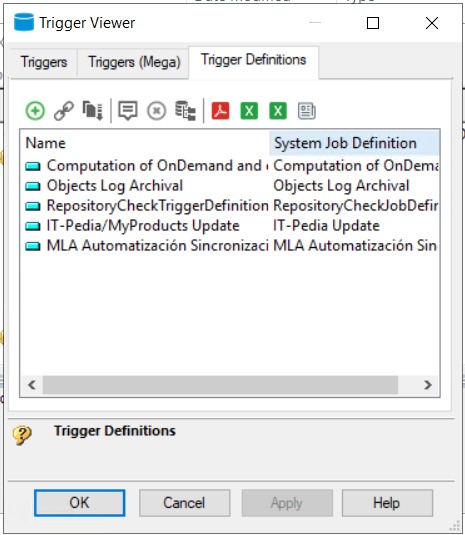Viewport: 465px width, 535px height.
Task: Sort by System Job Definition column header
Action: pos(354,143)
